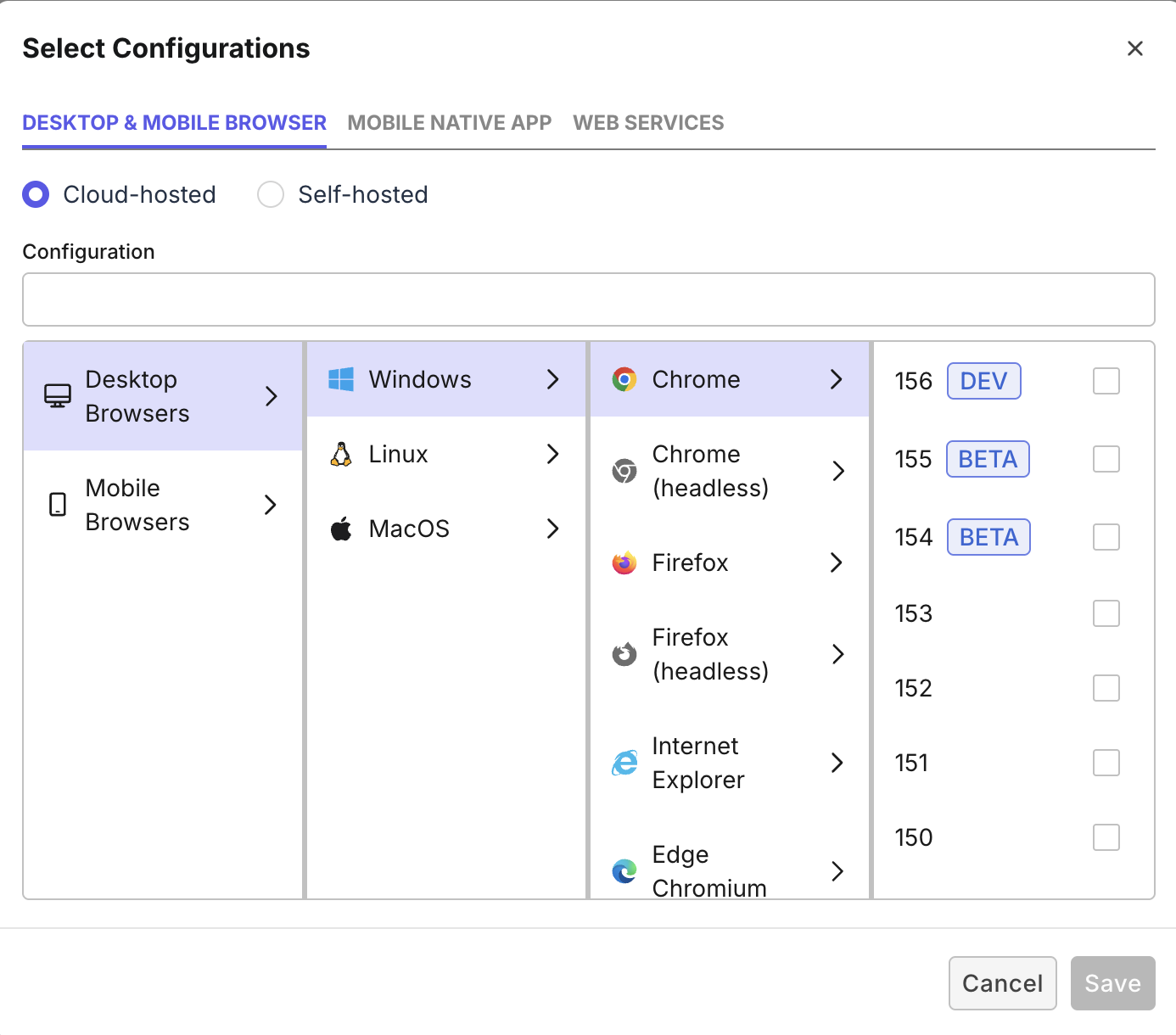
Task: Select the version 151 checkbox
Action: [1106, 763]
